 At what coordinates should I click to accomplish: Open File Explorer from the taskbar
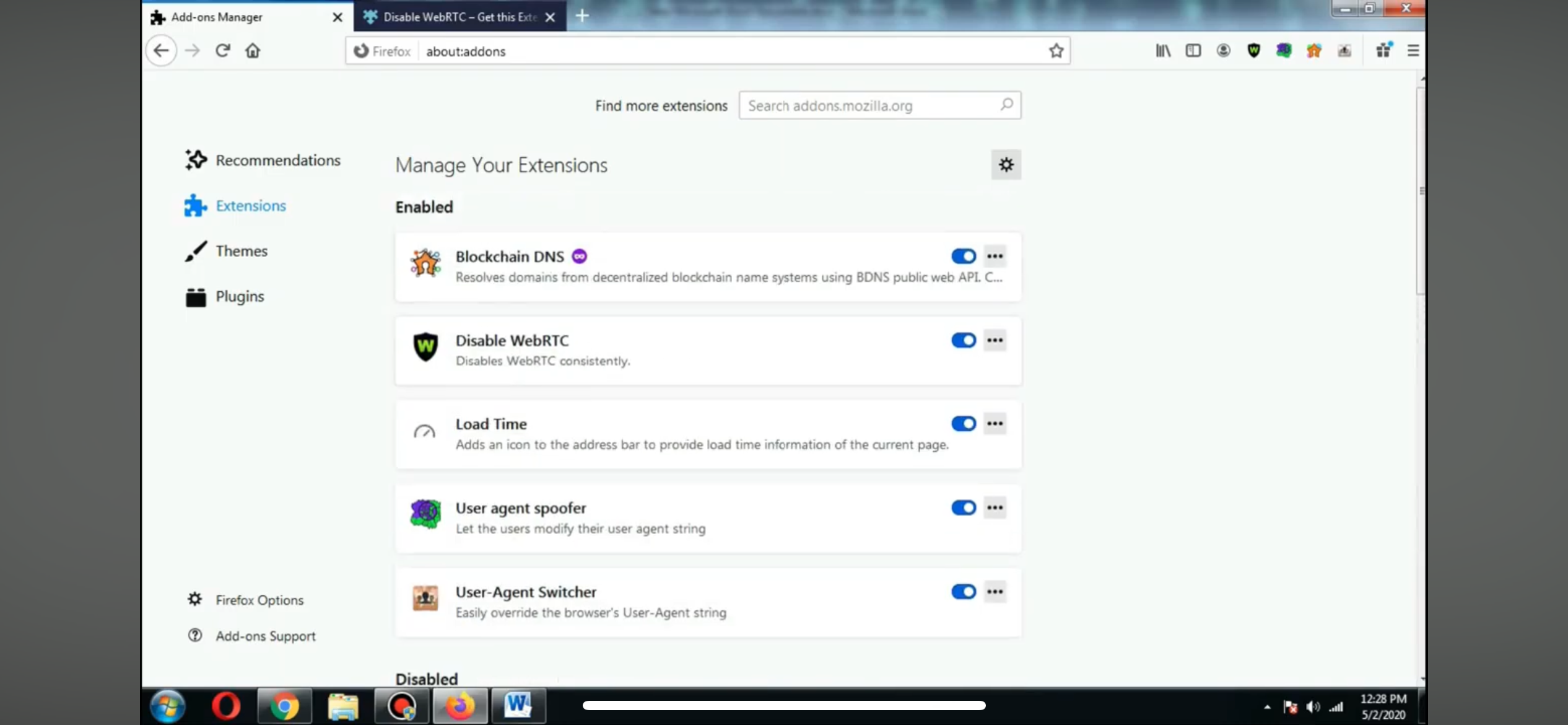(343, 706)
